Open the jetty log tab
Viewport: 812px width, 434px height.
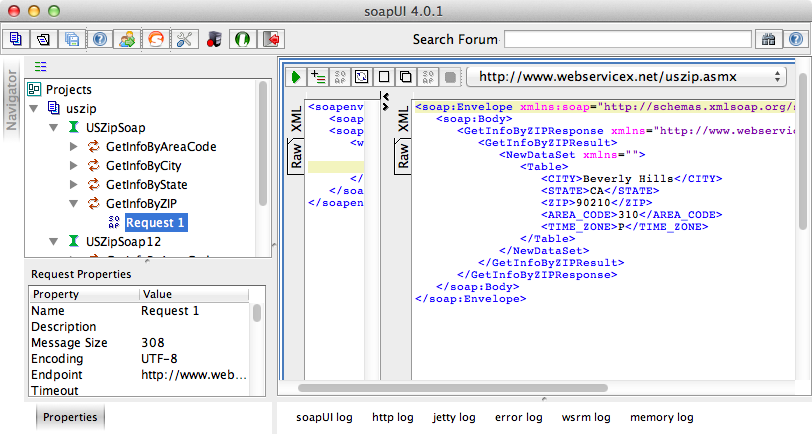click(454, 417)
